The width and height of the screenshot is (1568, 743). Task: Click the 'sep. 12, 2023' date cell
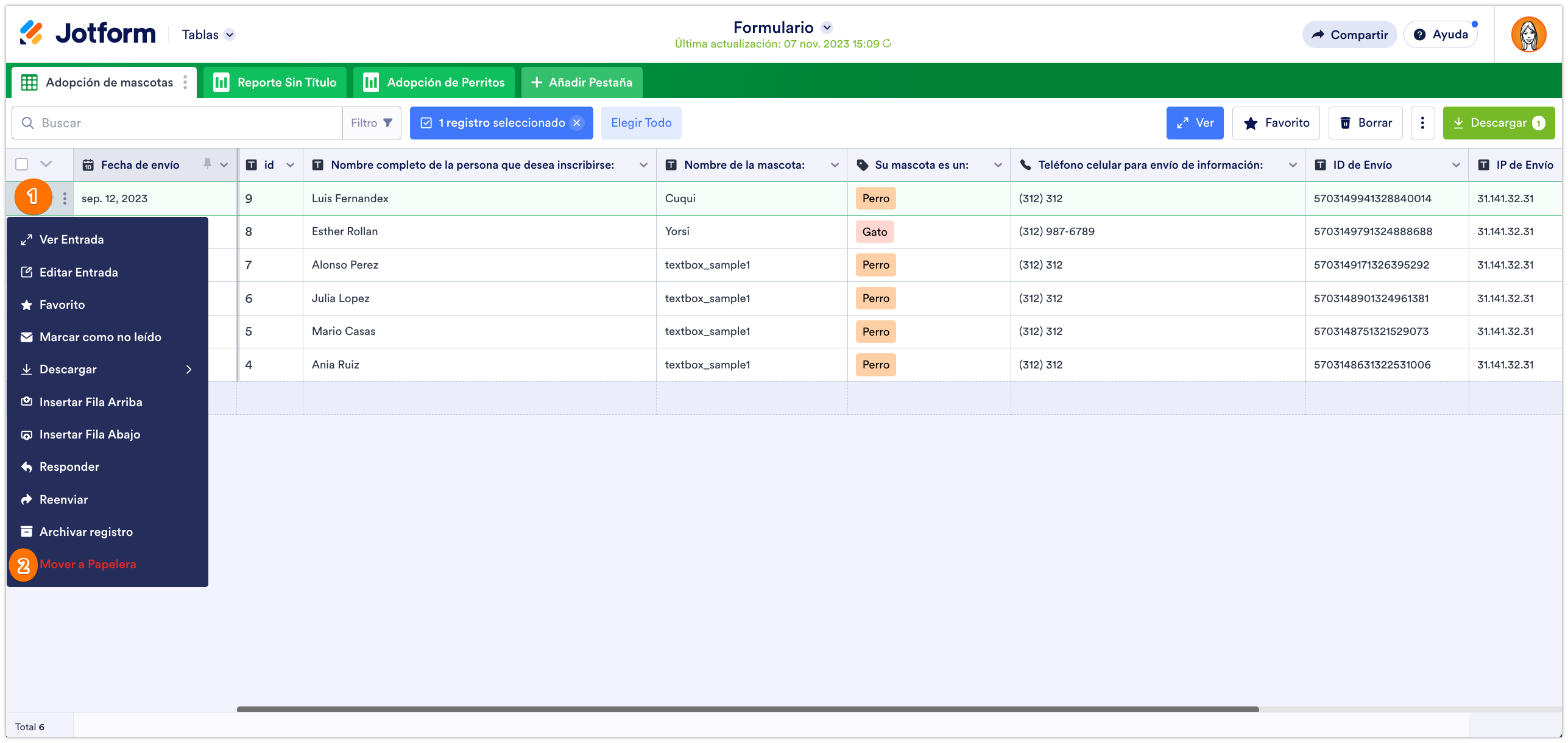coord(155,199)
